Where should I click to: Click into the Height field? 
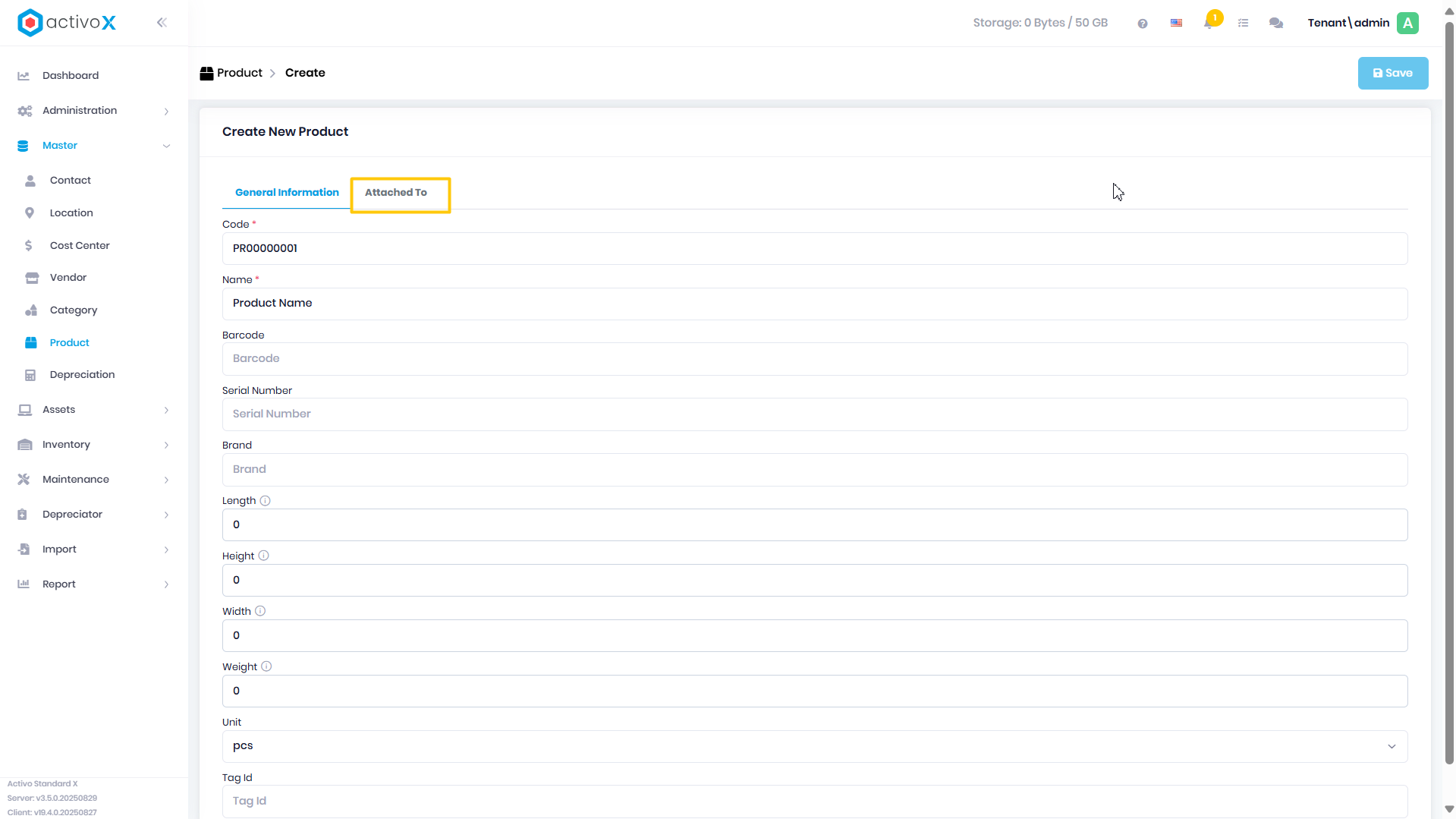coord(814,581)
